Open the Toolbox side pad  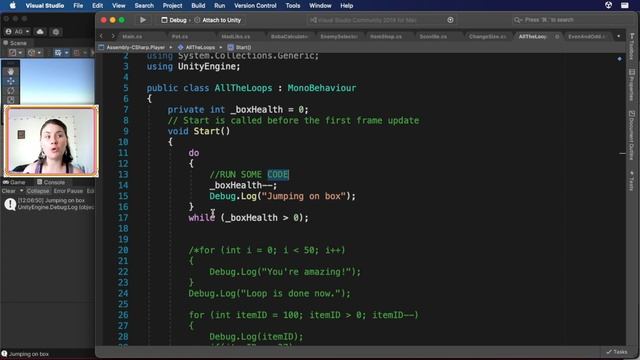(x=632, y=46)
